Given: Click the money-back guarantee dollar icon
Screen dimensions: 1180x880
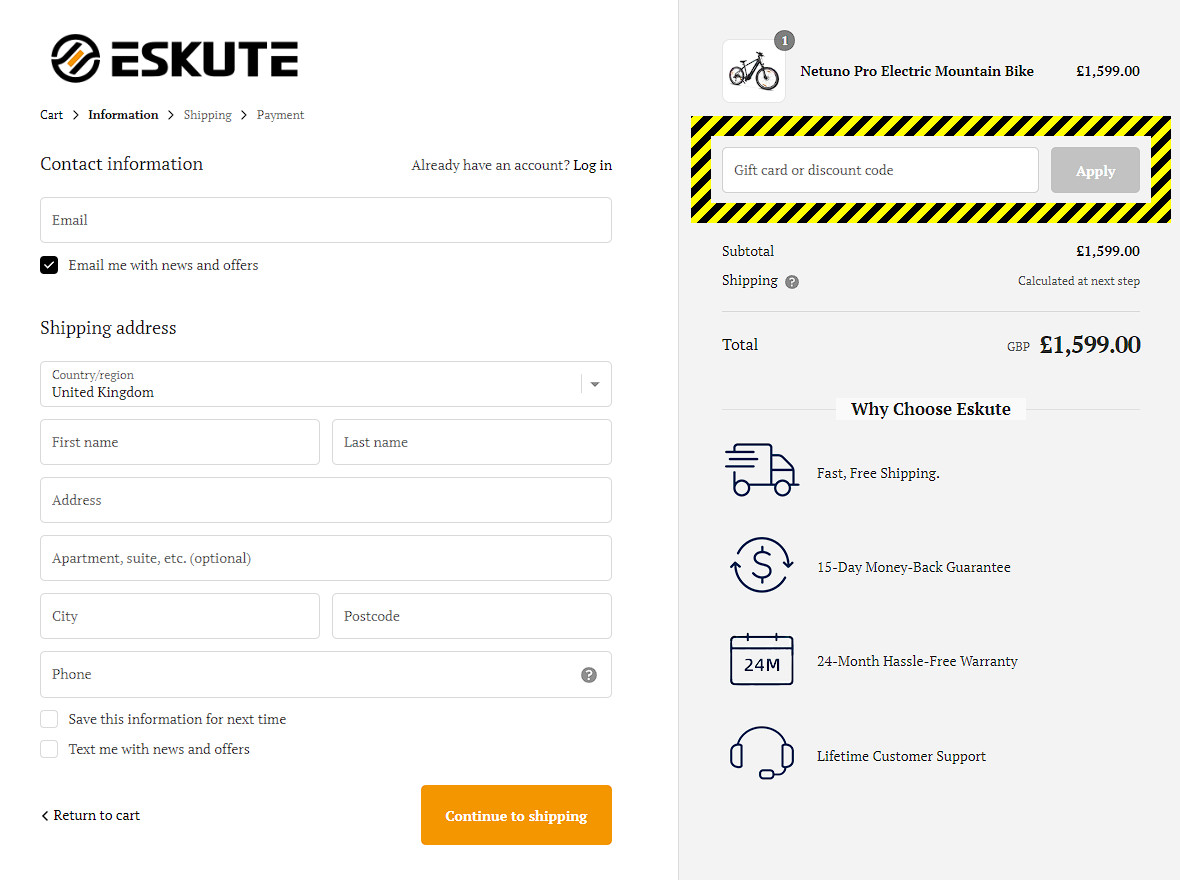Looking at the screenshot, I should pos(762,565).
